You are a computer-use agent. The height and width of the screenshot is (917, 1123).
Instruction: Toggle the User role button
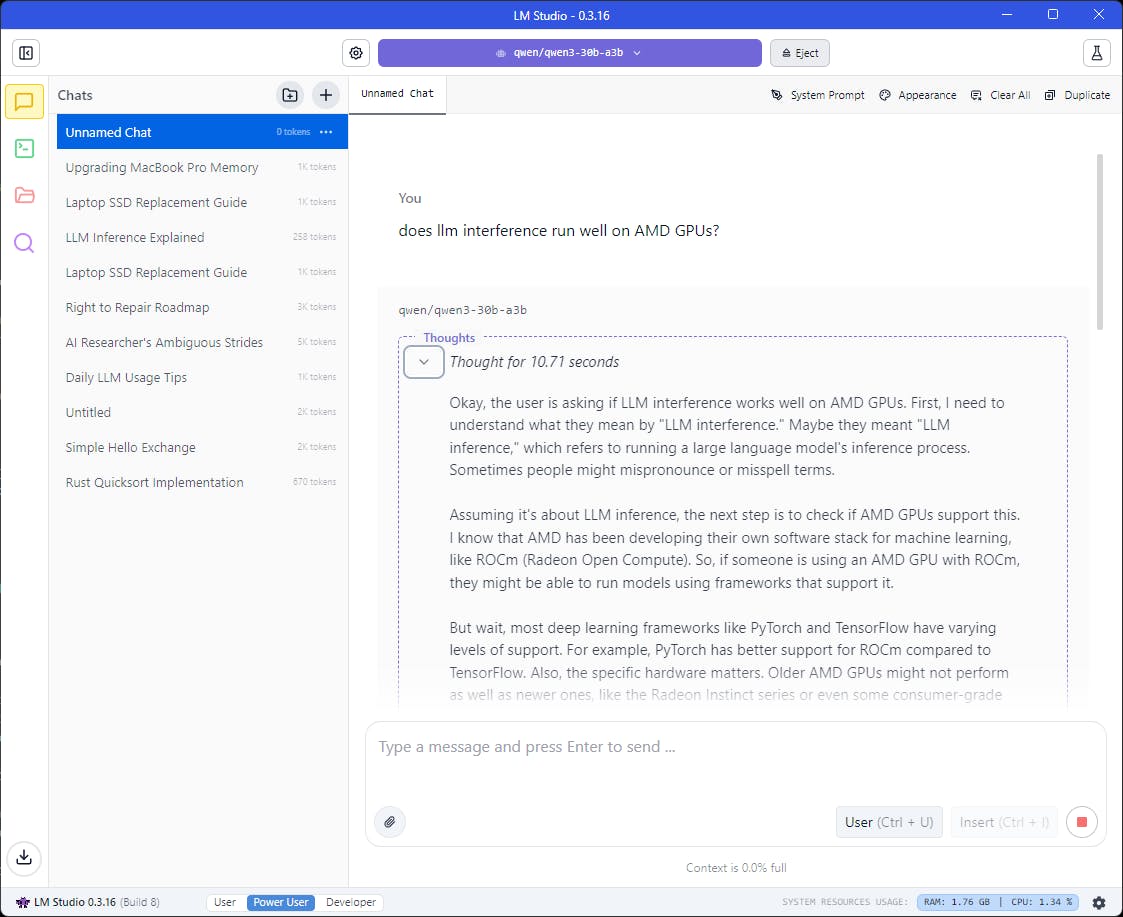(x=889, y=822)
